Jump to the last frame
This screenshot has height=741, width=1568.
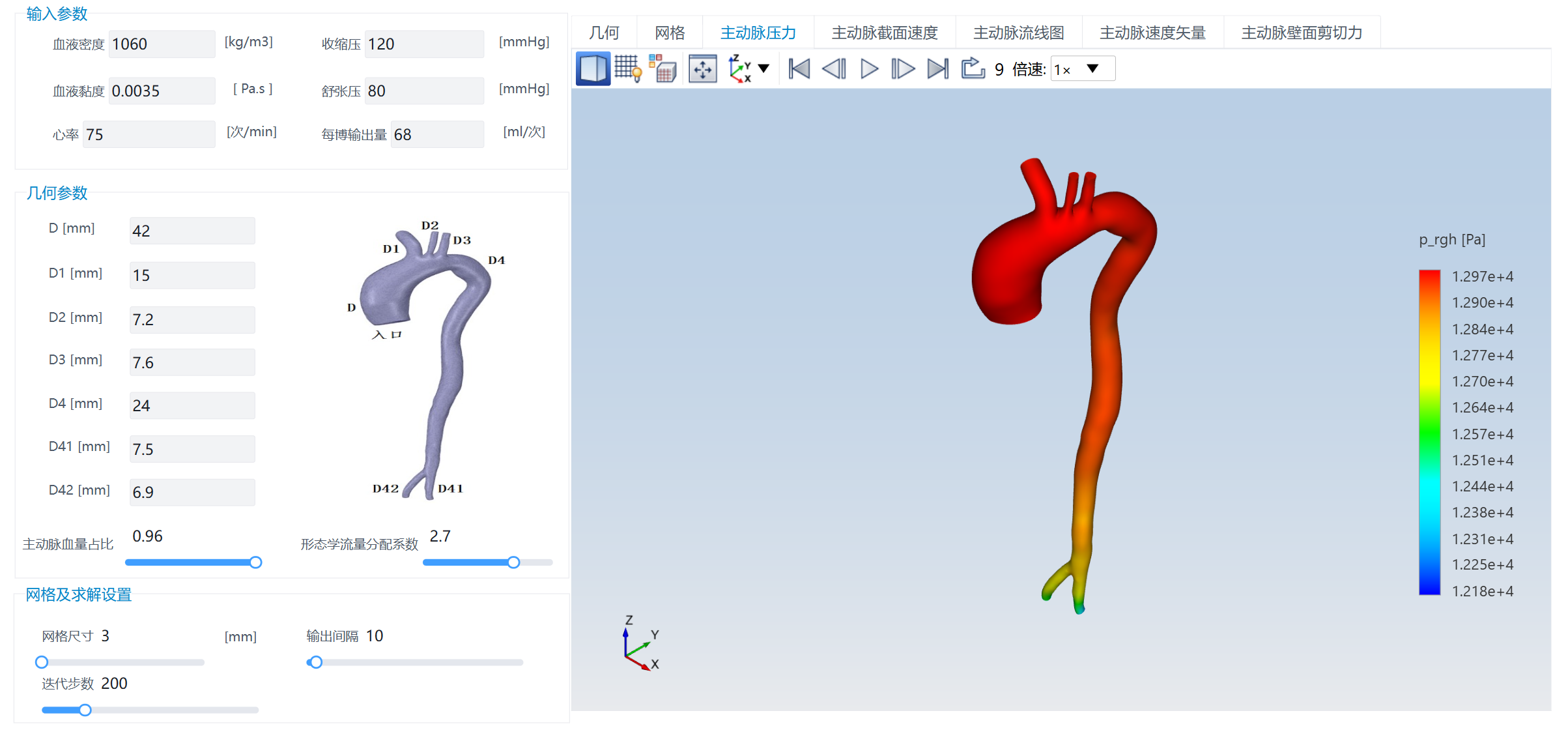938,68
